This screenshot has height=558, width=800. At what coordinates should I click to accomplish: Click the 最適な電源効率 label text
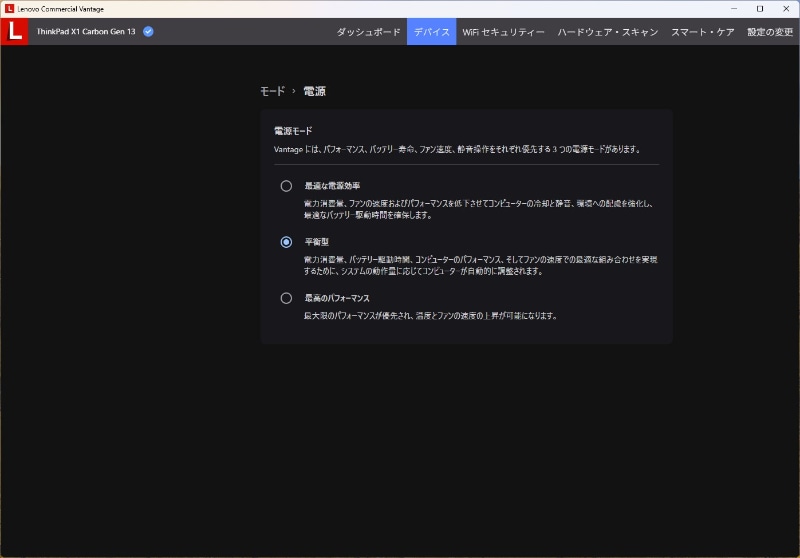[332, 186]
